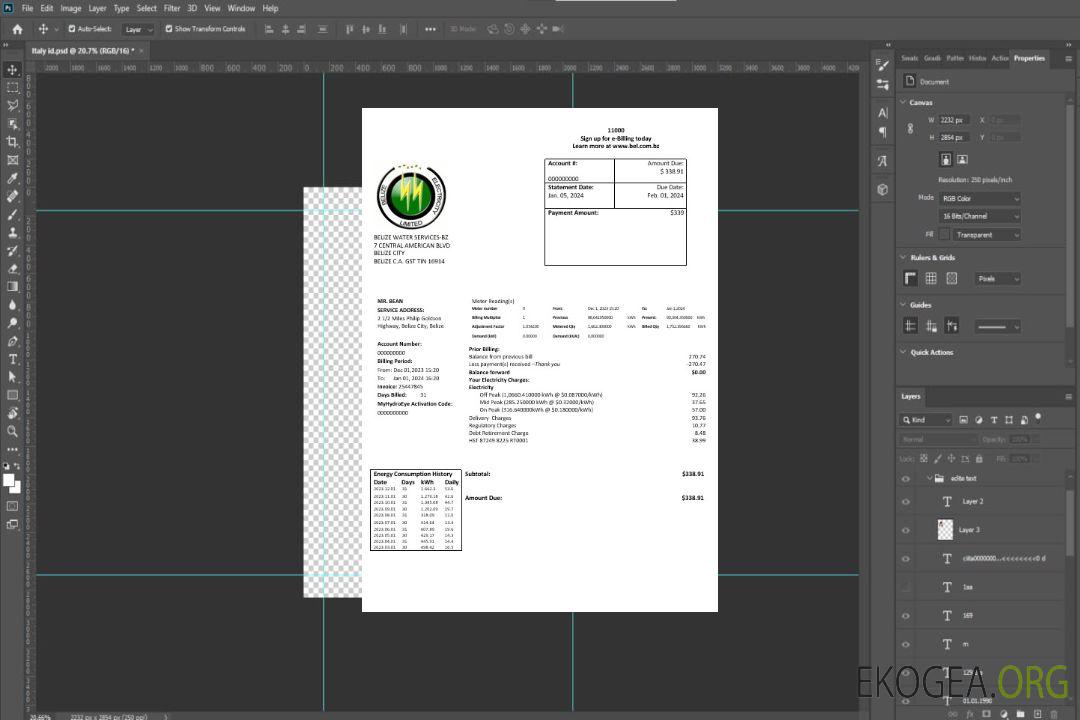Open the Filter menu
The image size is (1080, 720).
coord(172,8)
